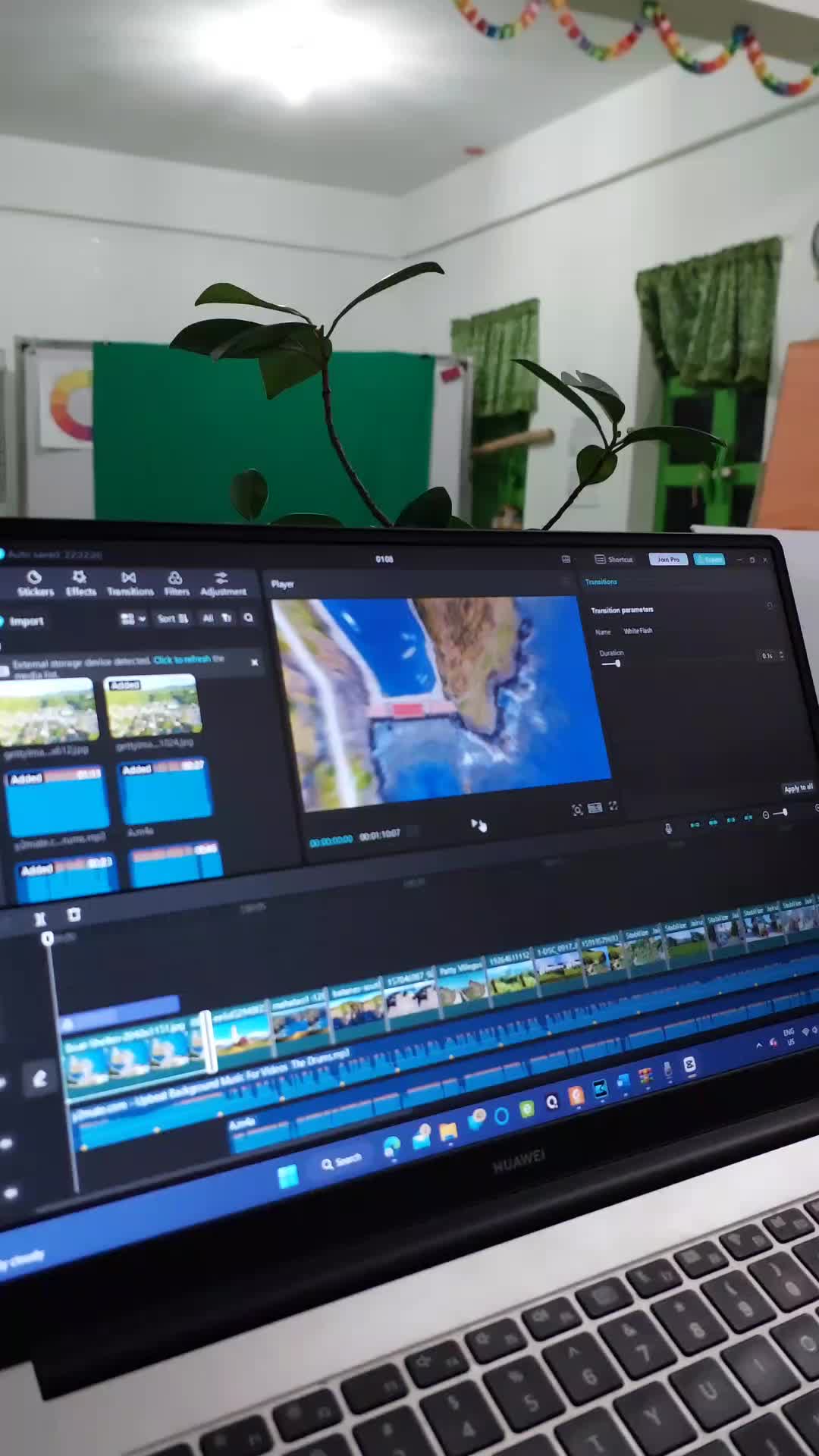
Task: Select the A.m4a audio thumbnail
Action: tap(165, 792)
